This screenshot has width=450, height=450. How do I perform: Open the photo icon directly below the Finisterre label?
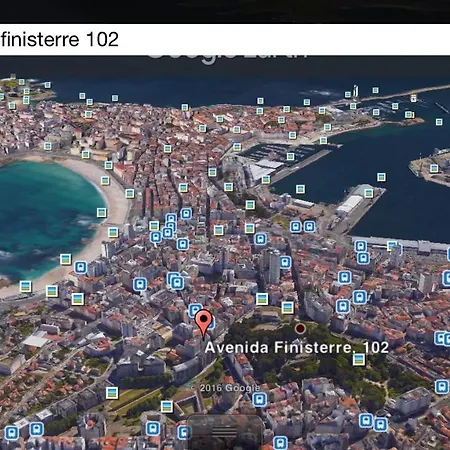click(x=359, y=359)
